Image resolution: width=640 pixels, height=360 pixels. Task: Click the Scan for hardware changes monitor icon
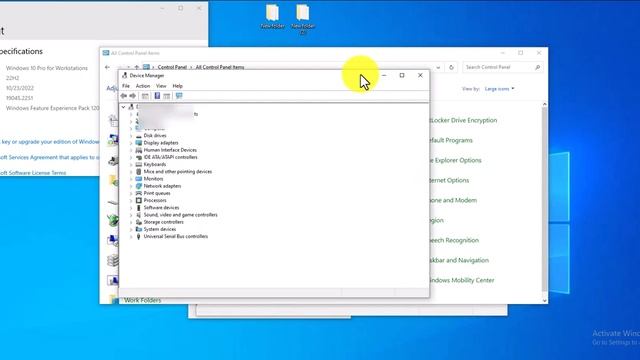pyautogui.click(x=179, y=96)
